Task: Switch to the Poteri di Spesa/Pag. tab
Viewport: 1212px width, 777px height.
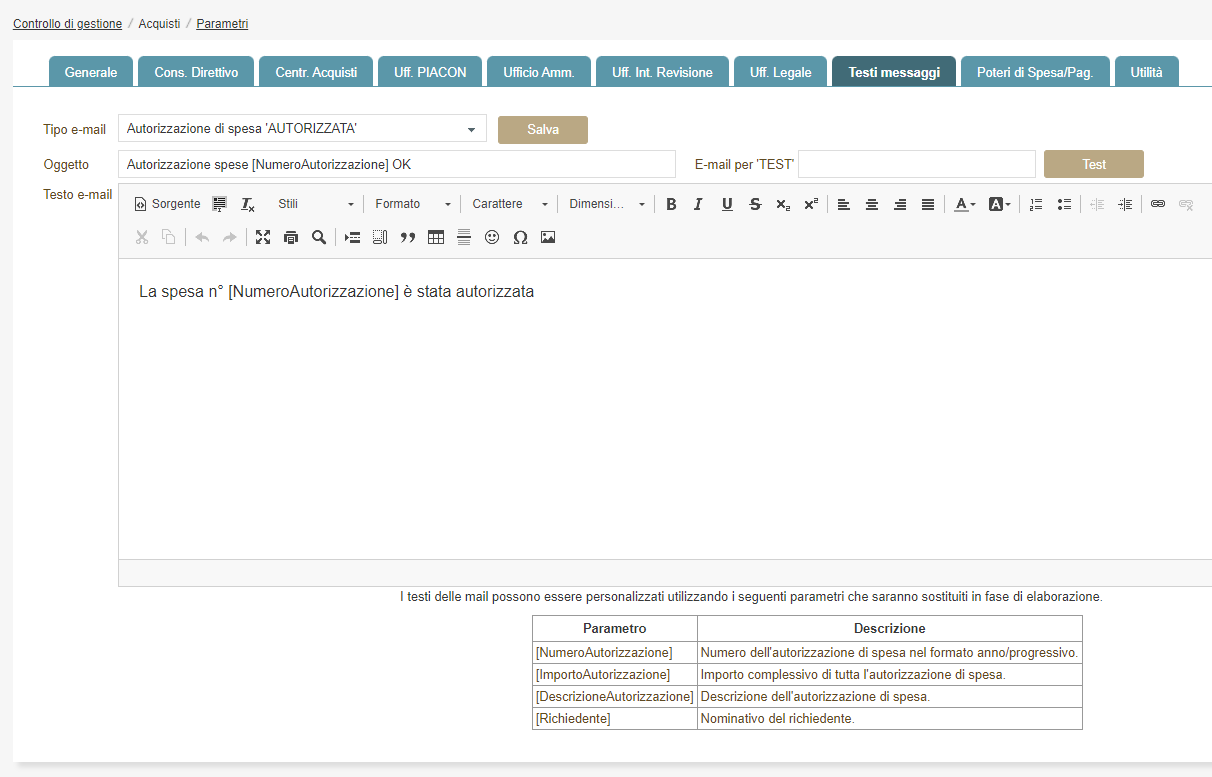Action: pyautogui.click(x=1035, y=72)
